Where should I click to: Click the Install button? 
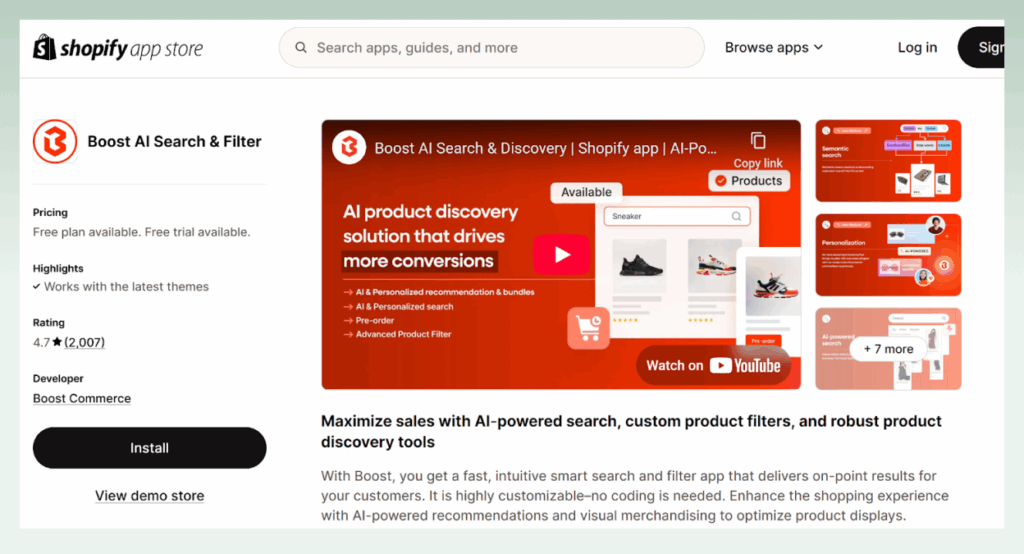(150, 448)
